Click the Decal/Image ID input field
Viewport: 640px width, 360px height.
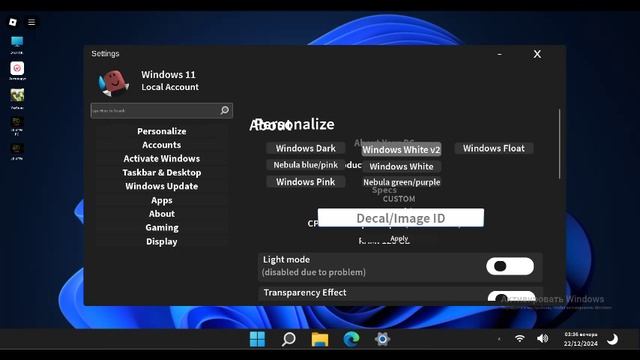(401, 218)
